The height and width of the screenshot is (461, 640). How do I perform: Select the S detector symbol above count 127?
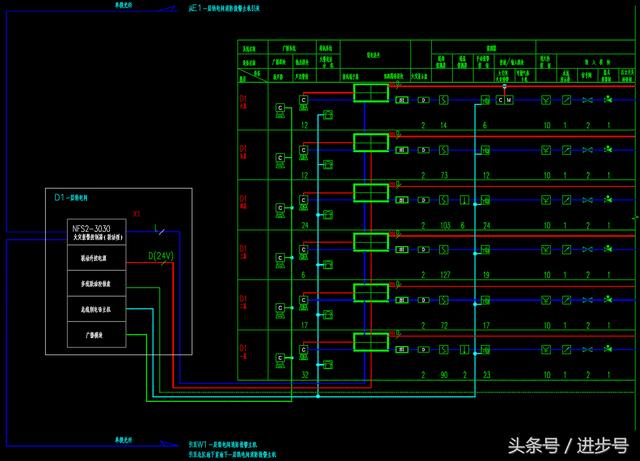[444, 249]
